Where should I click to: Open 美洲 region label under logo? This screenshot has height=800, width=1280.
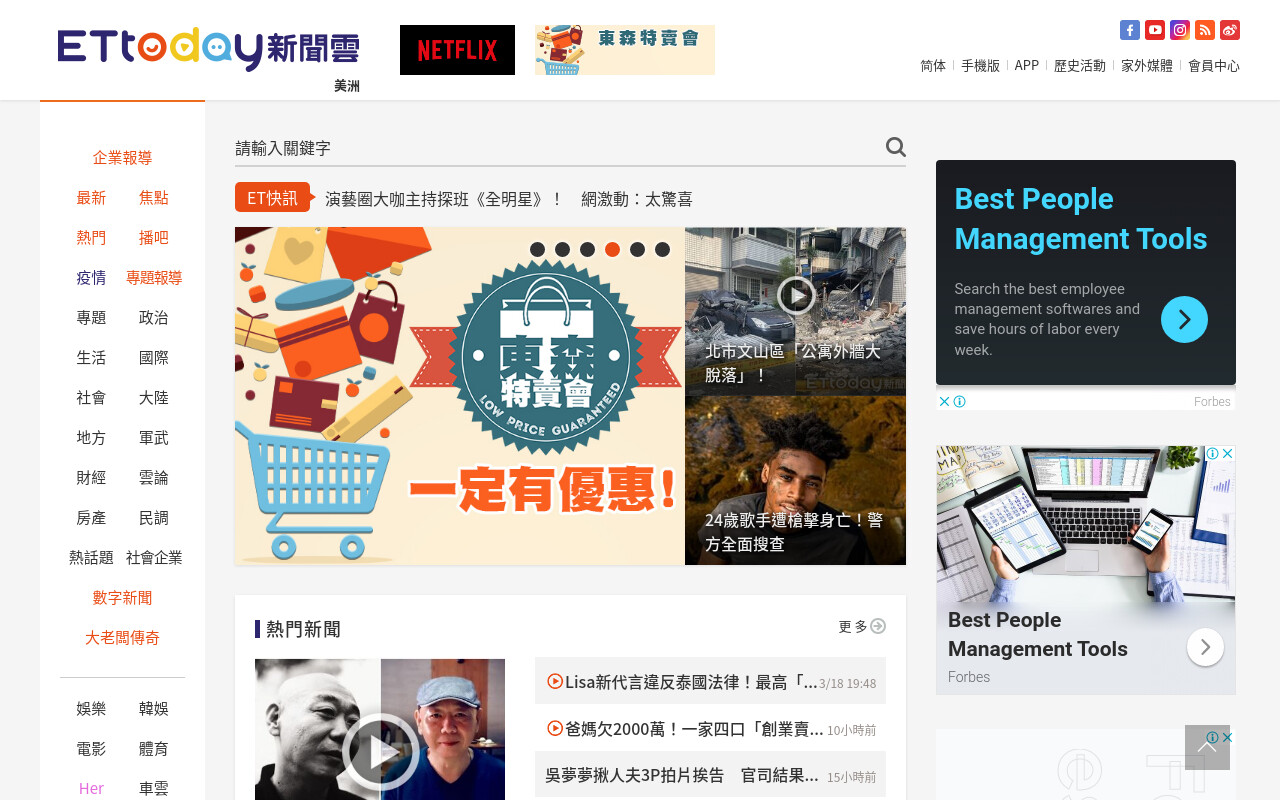tap(347, 86)
